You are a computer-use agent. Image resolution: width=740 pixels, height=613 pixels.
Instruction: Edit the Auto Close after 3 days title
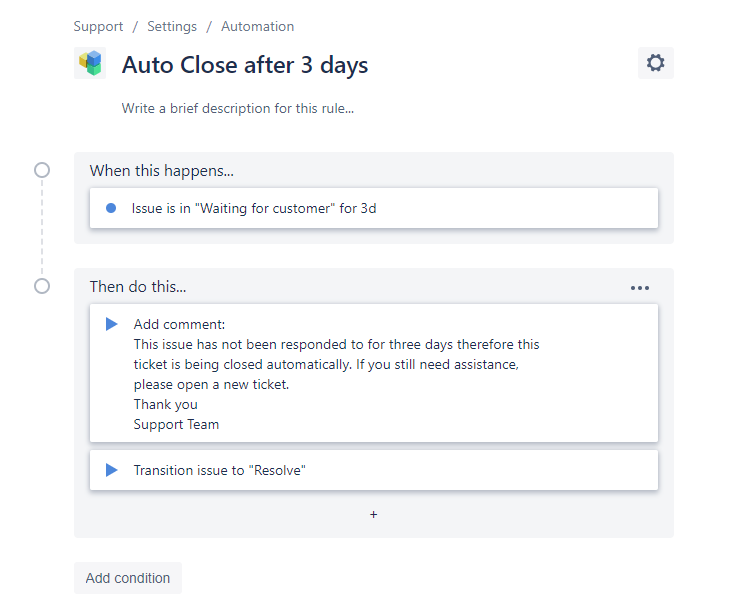[245, 65]
